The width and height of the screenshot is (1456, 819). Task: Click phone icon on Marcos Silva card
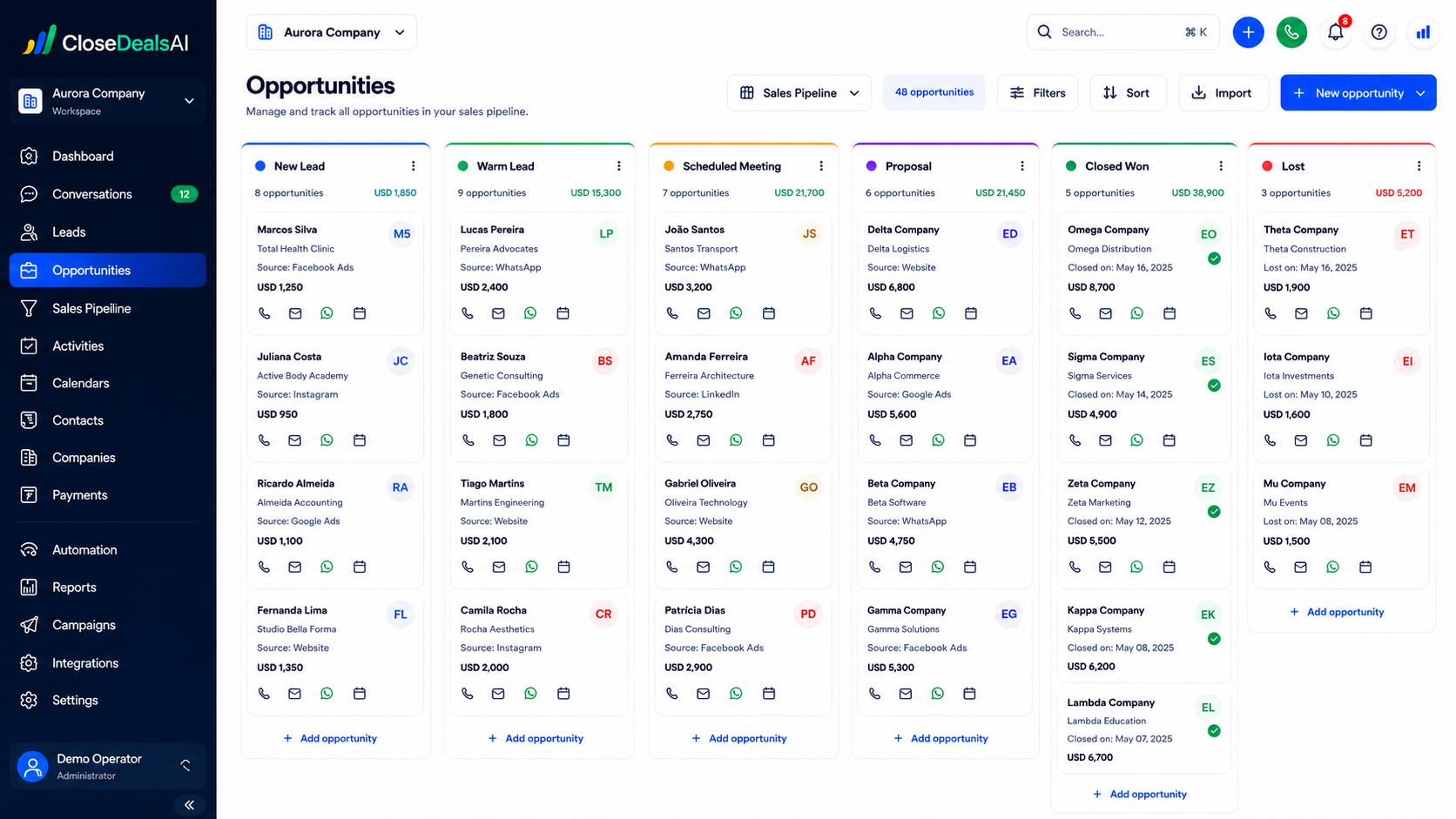264,313
